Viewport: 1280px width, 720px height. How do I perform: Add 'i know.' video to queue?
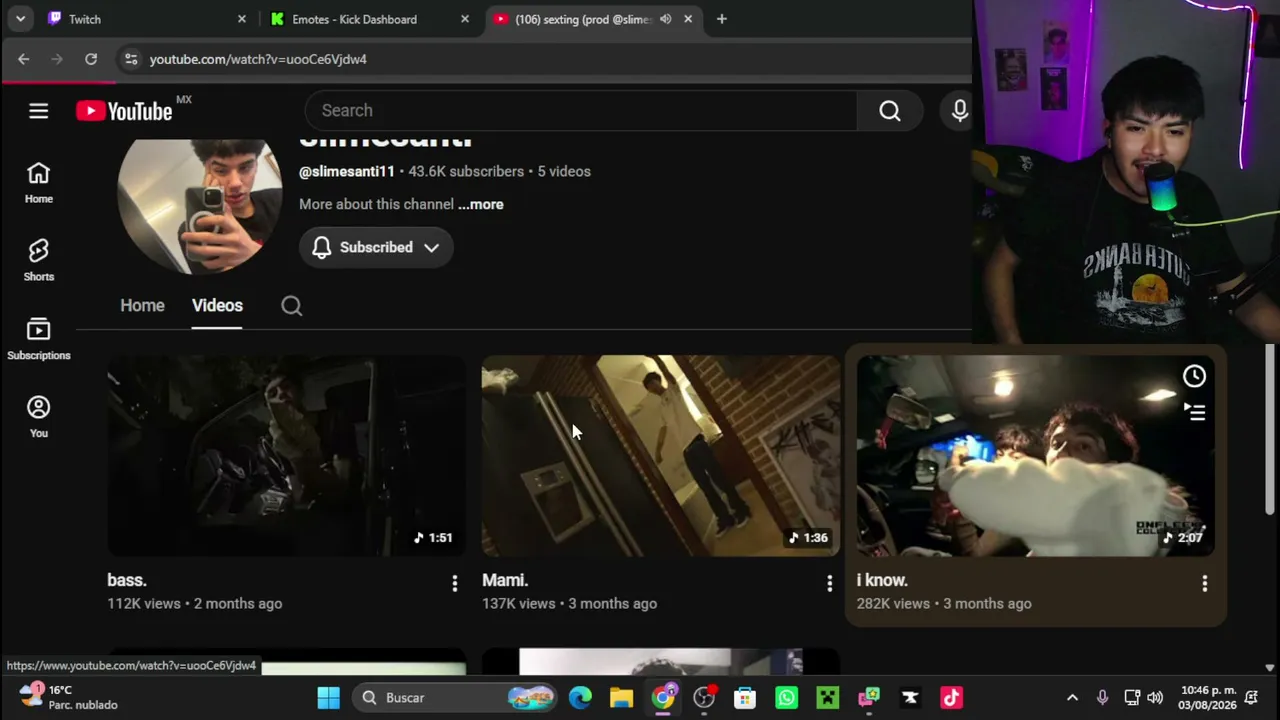point(1194,411)
